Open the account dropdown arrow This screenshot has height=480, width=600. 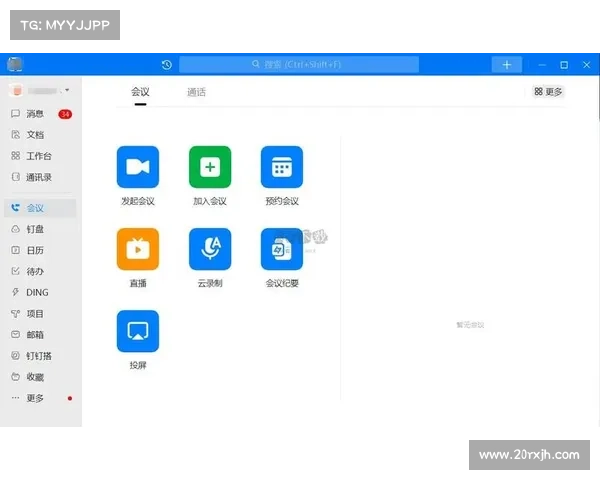click(67, 90)
